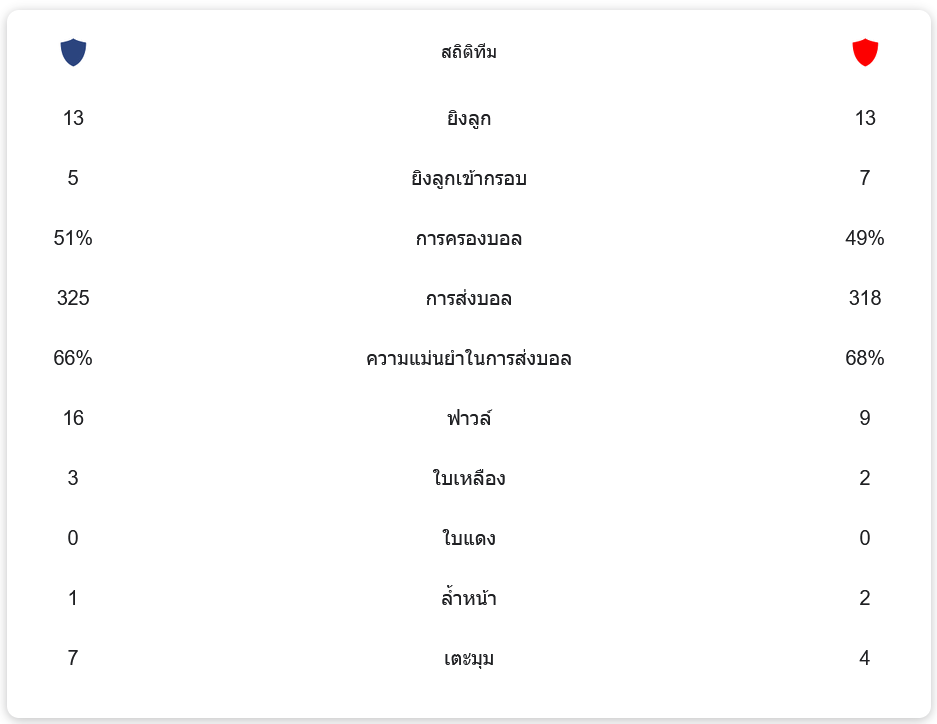937x724 pixels.
Task: Click the เตะมุม stat label
Action: (468, 659)
